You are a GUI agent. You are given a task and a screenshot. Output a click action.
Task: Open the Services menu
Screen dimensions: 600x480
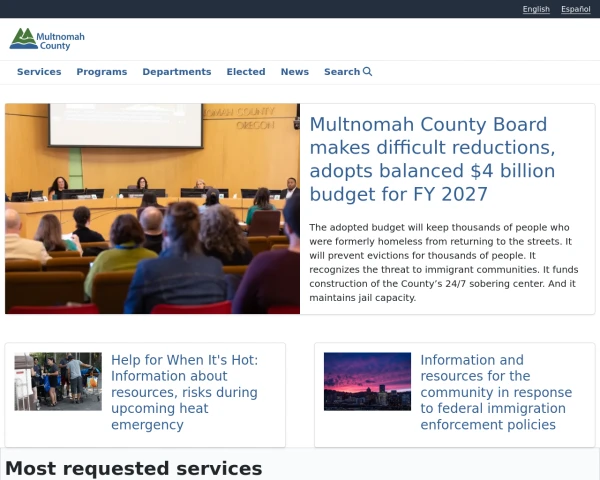[x=39, y=72]
